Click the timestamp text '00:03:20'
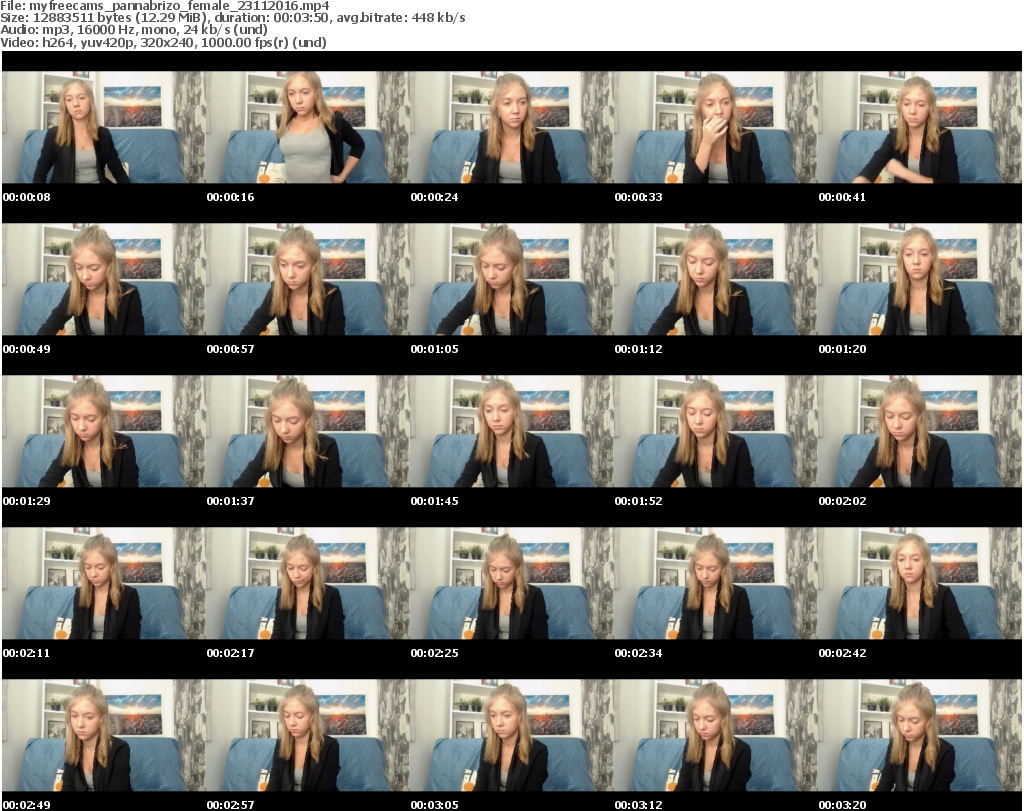Viewport: 1024px width, 811px height. (x=842, y=805)
